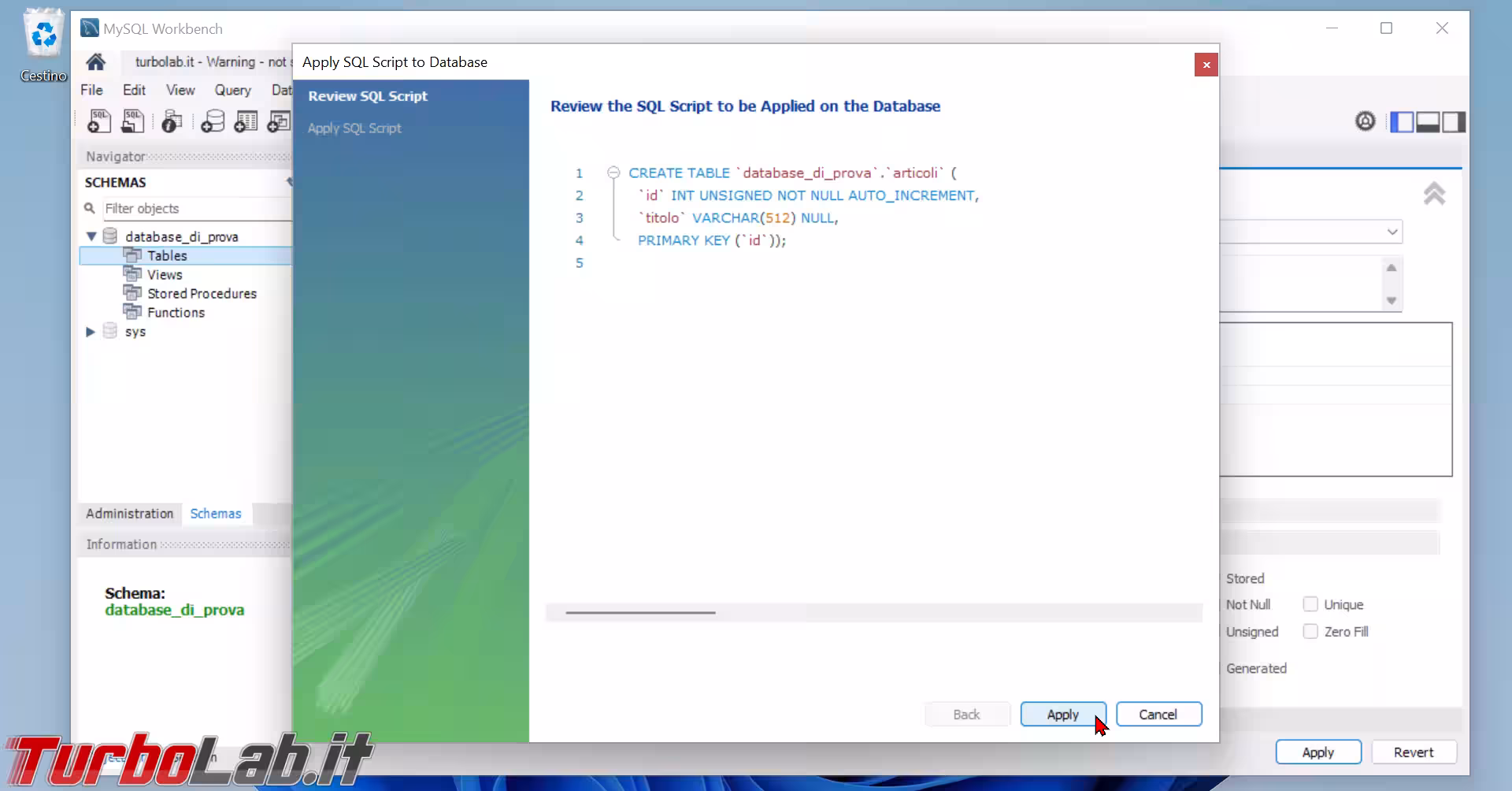The width and height of the screenshot is (1512, 791).
Task: Click the Functions folder icon
Action: point(132,312)
